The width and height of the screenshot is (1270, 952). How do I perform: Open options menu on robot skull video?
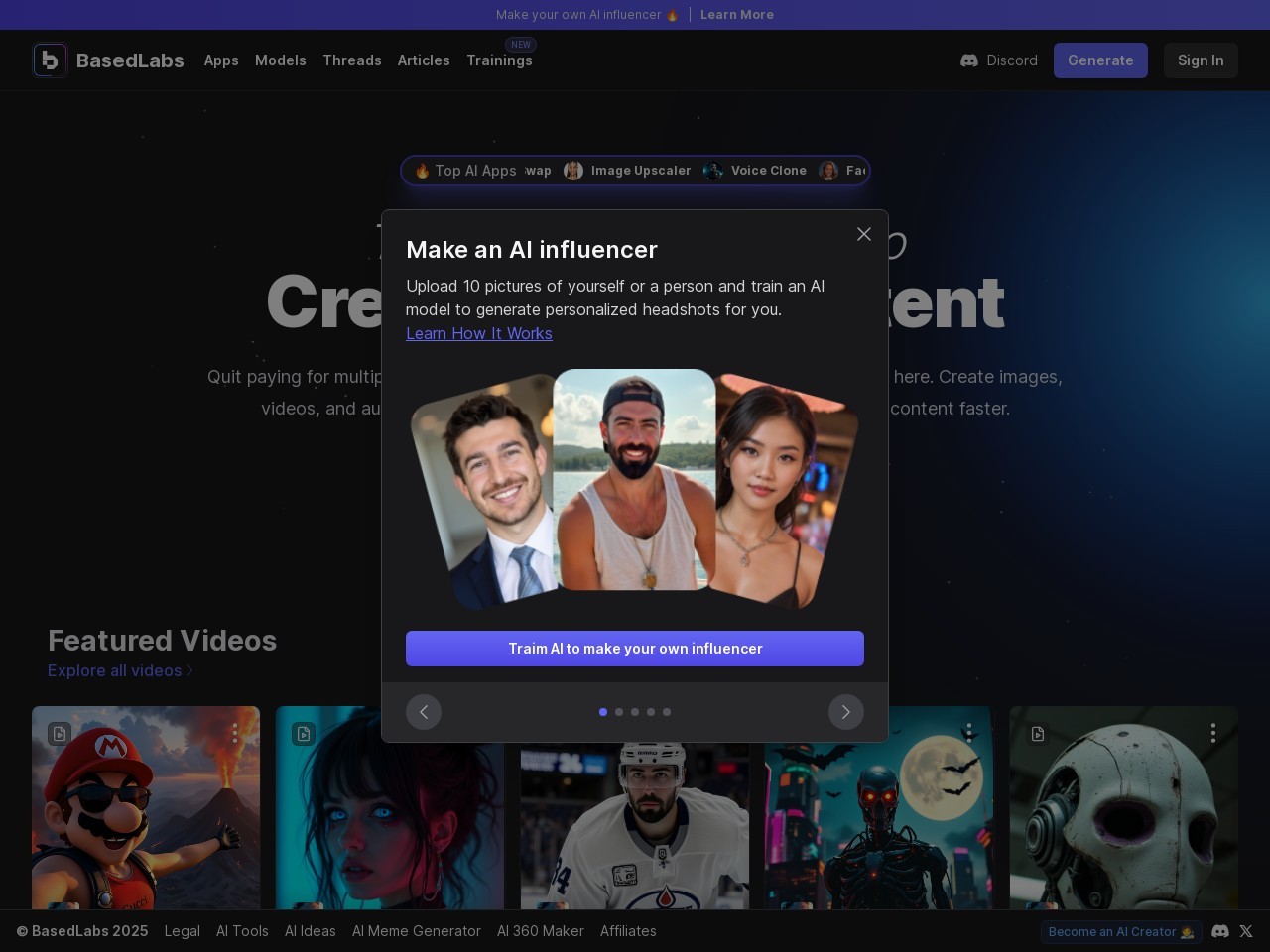coord(1212,733)
